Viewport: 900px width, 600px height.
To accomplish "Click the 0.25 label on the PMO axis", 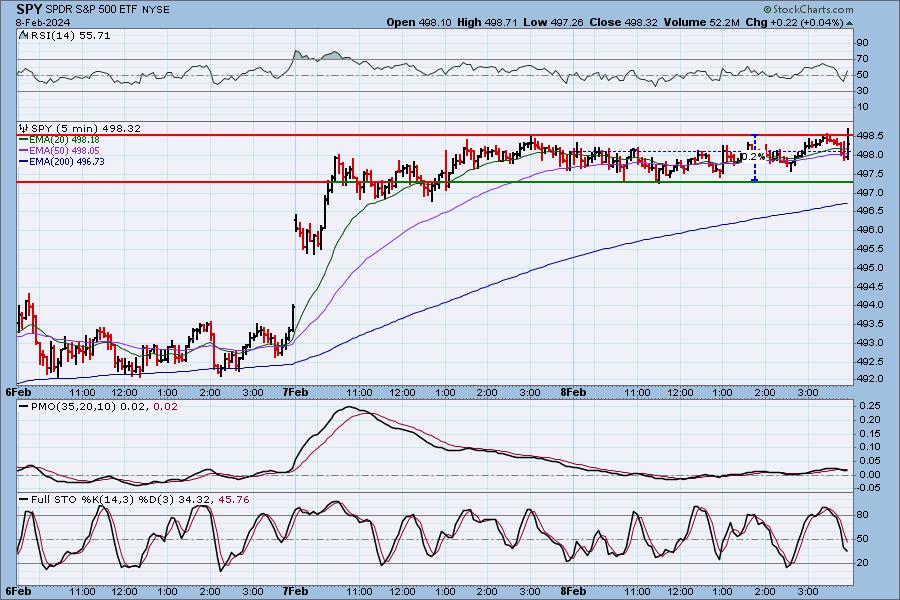I will (870, 406).
